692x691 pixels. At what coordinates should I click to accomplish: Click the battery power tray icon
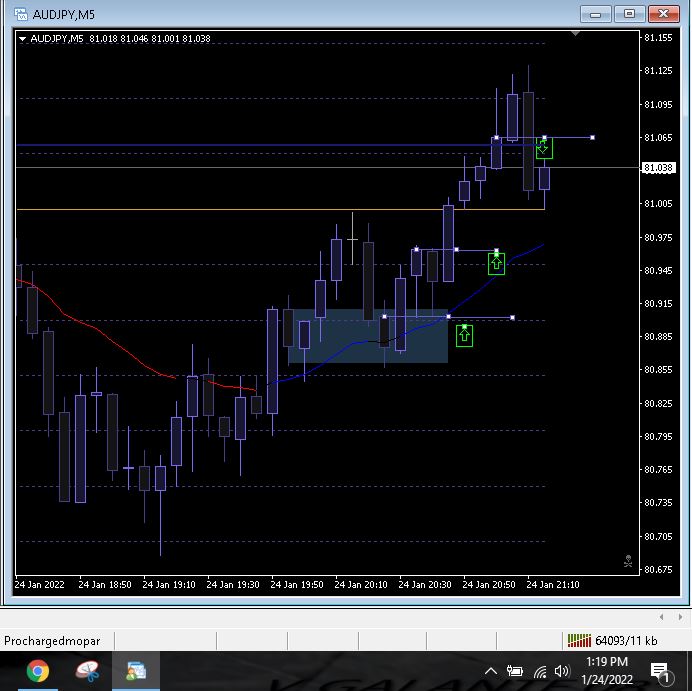[x=515, y=672]
